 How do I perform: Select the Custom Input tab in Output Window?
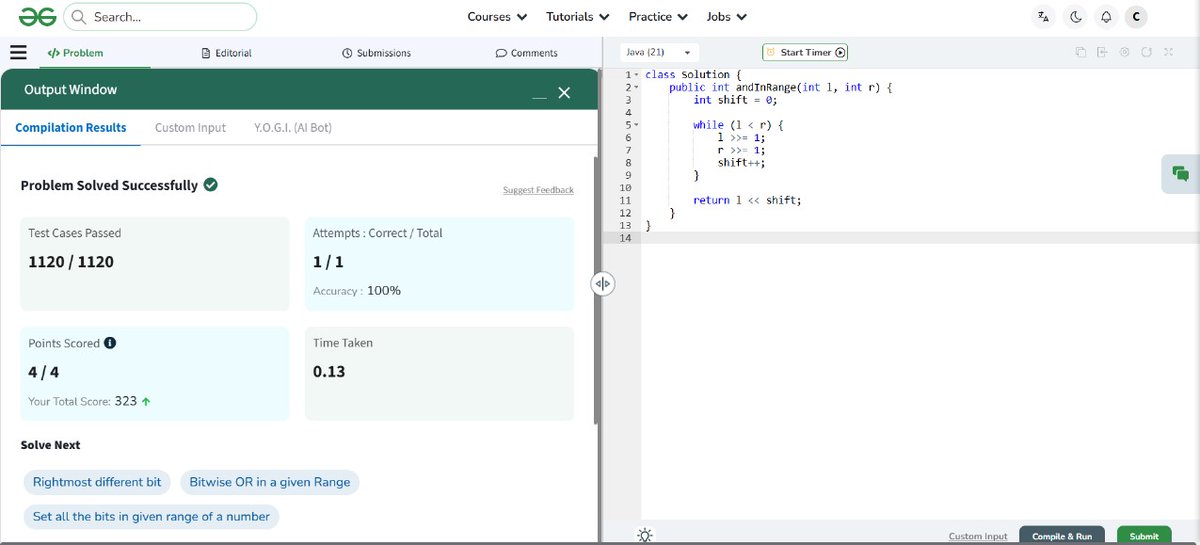tap(190, 128)
